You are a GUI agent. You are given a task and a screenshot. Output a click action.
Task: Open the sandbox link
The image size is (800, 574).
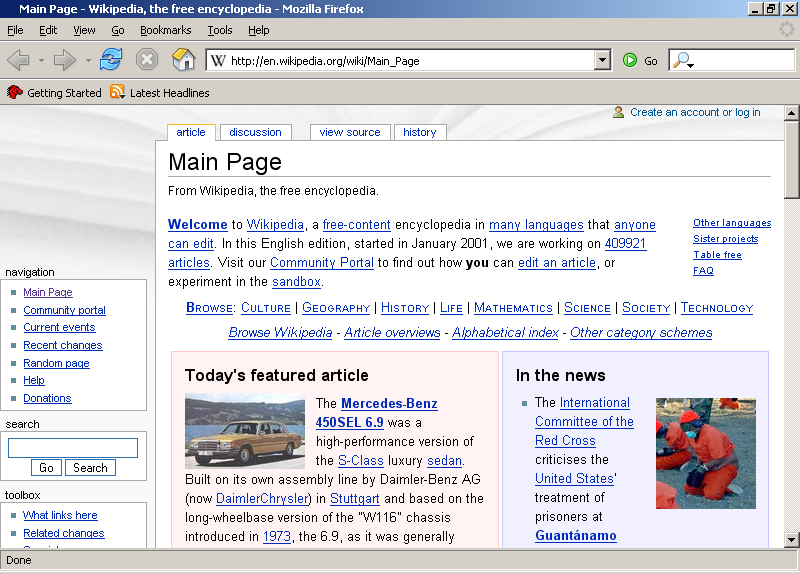click(296, 282)
